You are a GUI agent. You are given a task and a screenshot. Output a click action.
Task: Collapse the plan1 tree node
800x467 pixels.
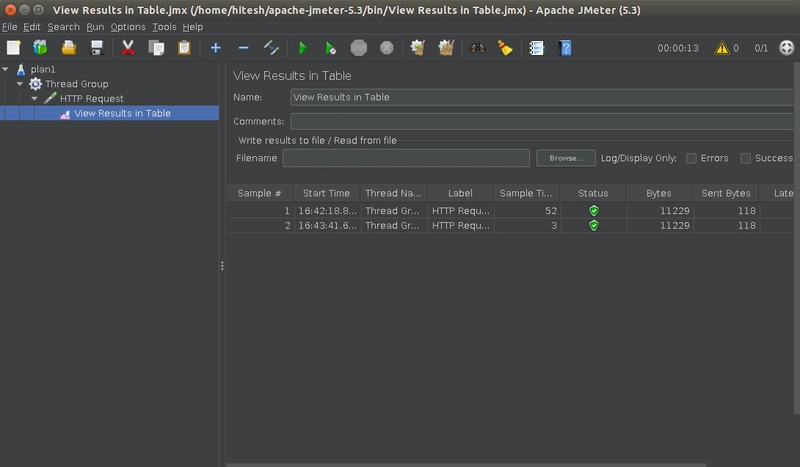click(6, 69)
